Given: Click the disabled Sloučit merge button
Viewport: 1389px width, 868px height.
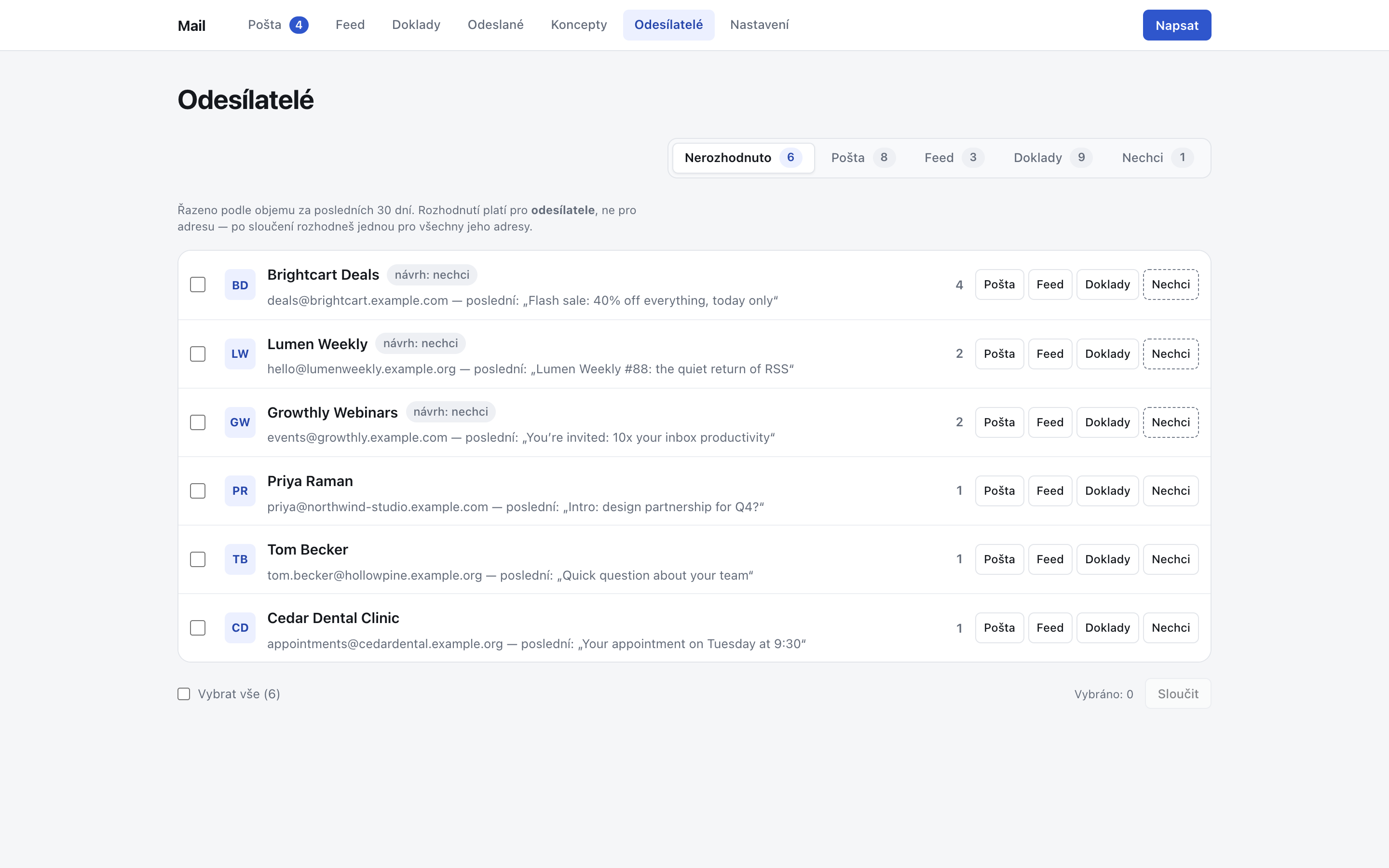Looking at the screenshot, I should coord(1178,694).
